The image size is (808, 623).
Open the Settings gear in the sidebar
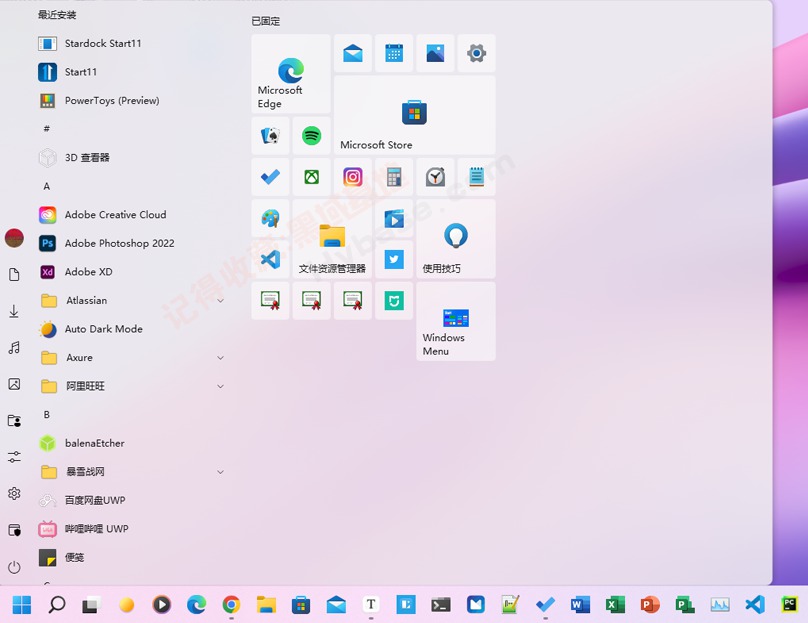pos(14,493)
